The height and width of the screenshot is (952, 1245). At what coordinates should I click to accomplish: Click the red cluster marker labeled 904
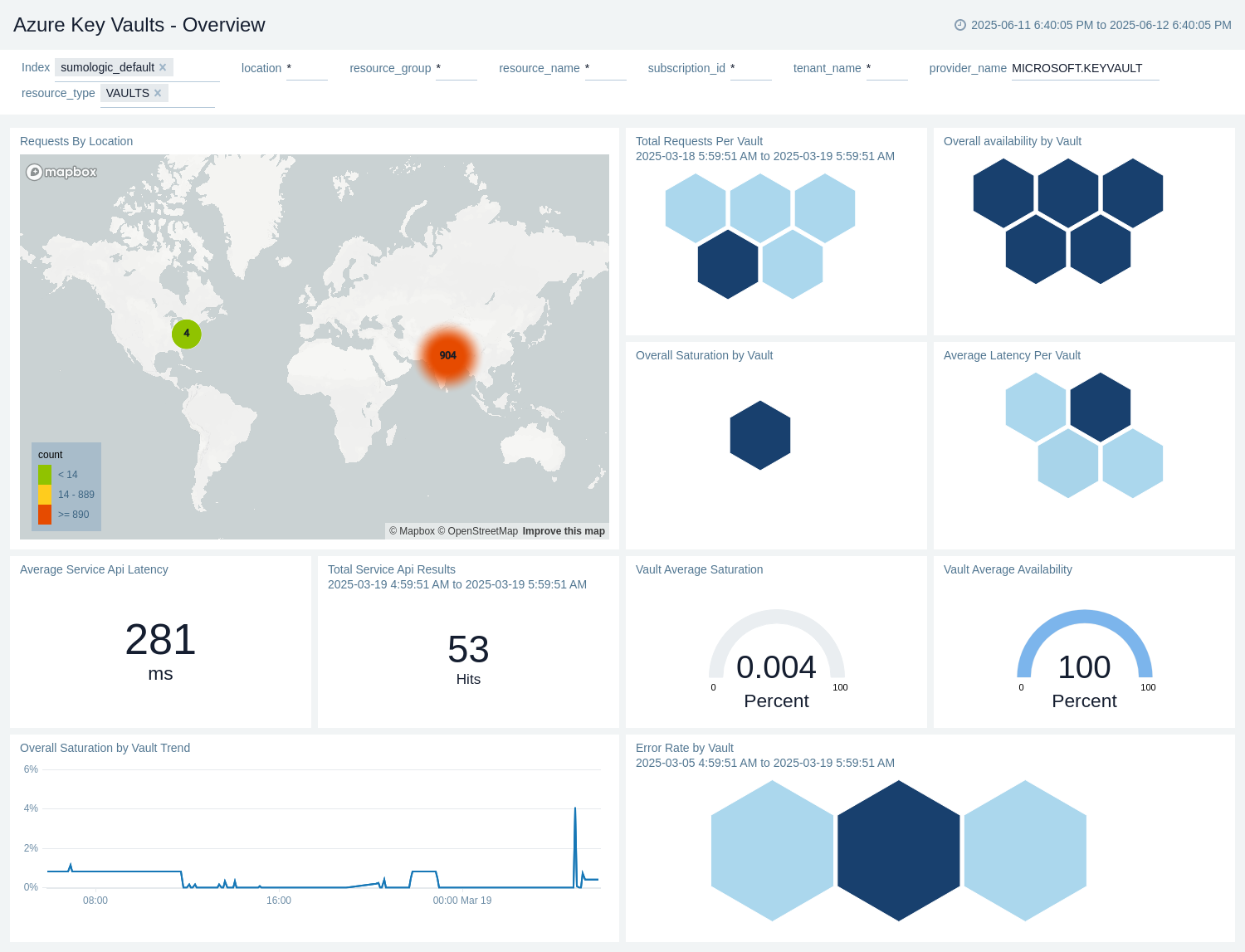click(448, 355)
